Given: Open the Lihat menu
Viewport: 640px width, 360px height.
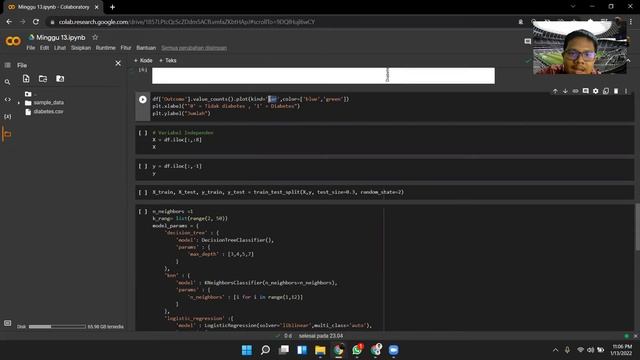Looking at the screenshot, I should 60,48.
